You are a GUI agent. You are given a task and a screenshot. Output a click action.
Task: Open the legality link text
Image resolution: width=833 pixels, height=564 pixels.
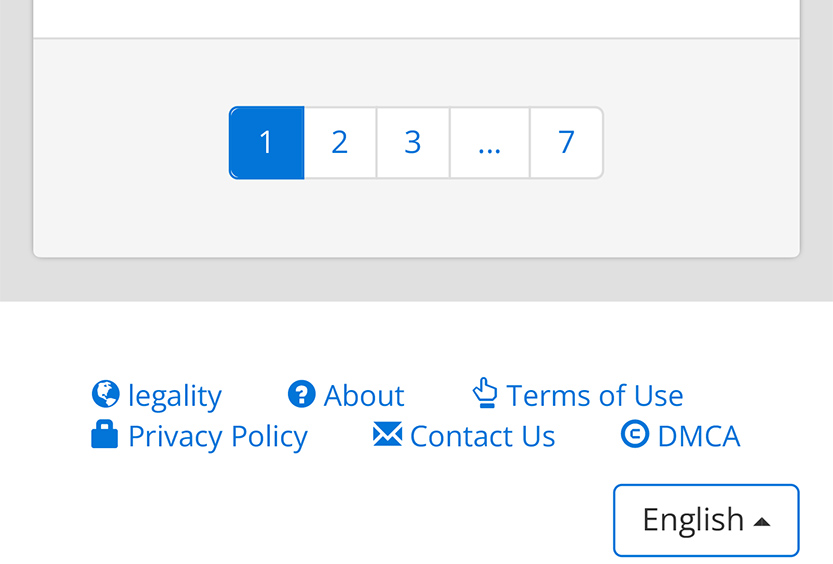coord(175,396)
